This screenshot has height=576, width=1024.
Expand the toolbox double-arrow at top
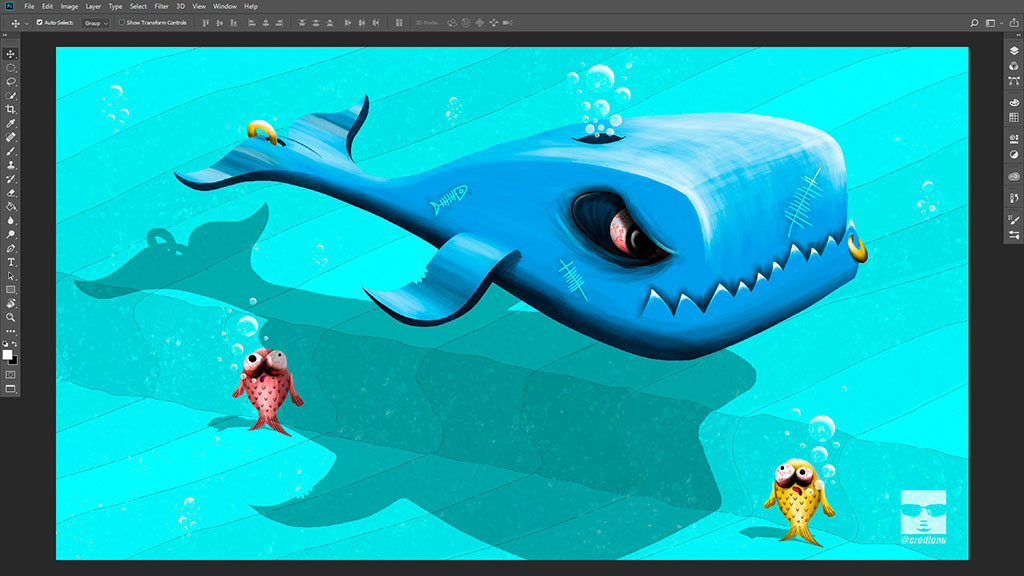(5, 35)
